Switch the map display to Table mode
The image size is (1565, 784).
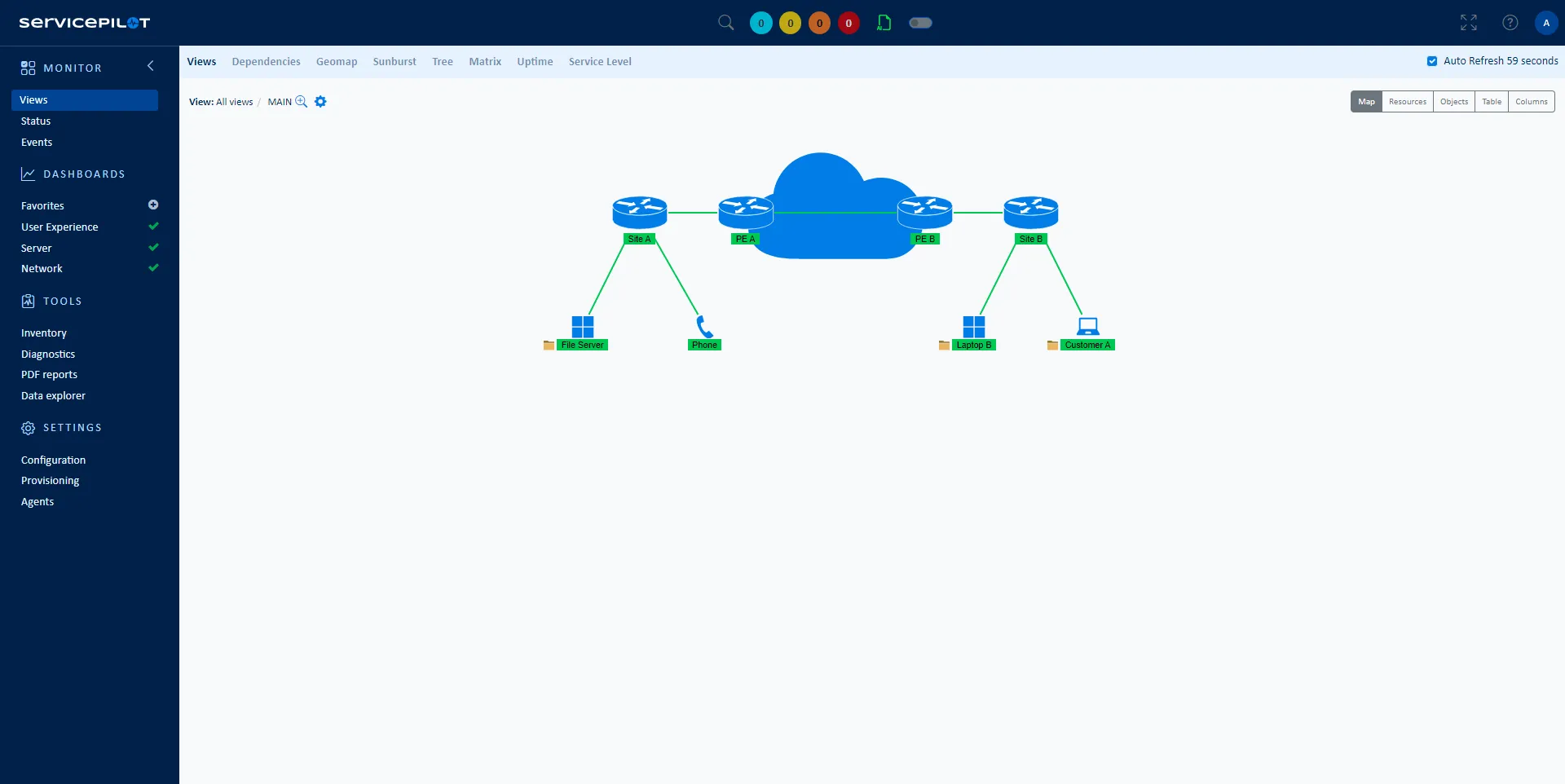pos(1491,101)
